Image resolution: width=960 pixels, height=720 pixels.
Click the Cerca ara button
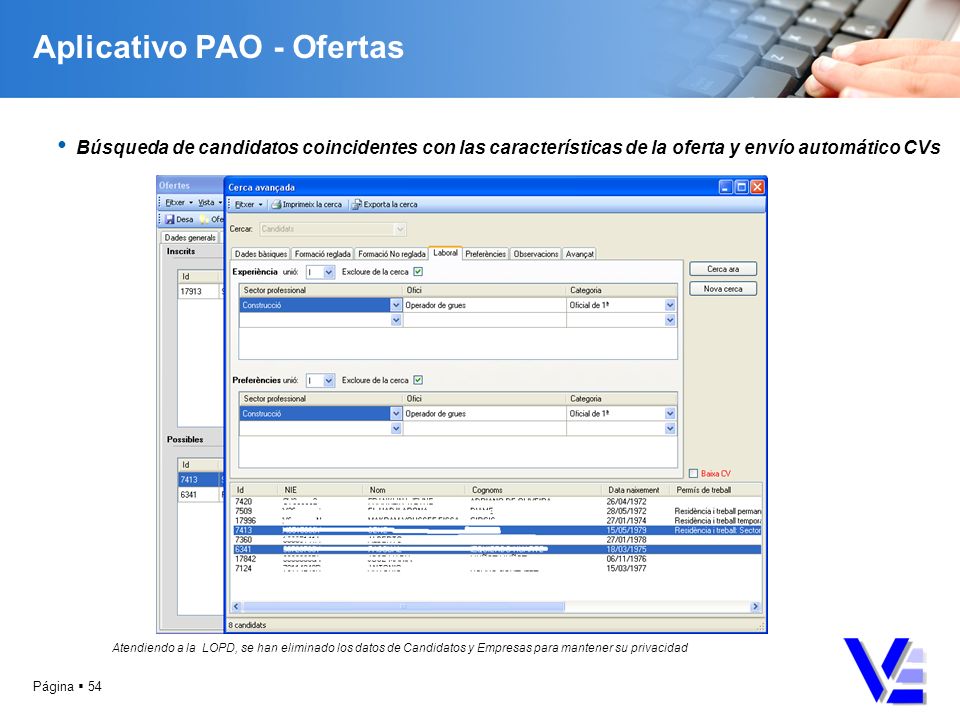(x=723, y=269)
